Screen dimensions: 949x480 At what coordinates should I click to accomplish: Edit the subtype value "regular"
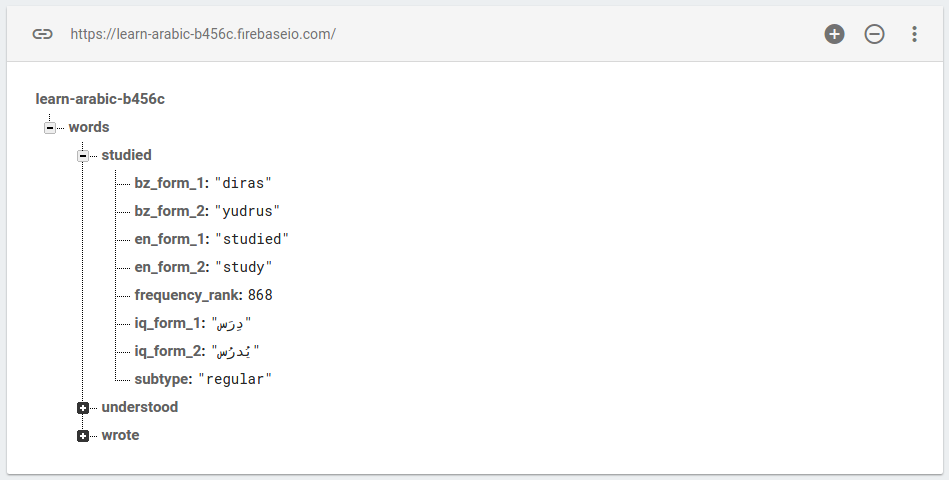click(x=235, y=379)
